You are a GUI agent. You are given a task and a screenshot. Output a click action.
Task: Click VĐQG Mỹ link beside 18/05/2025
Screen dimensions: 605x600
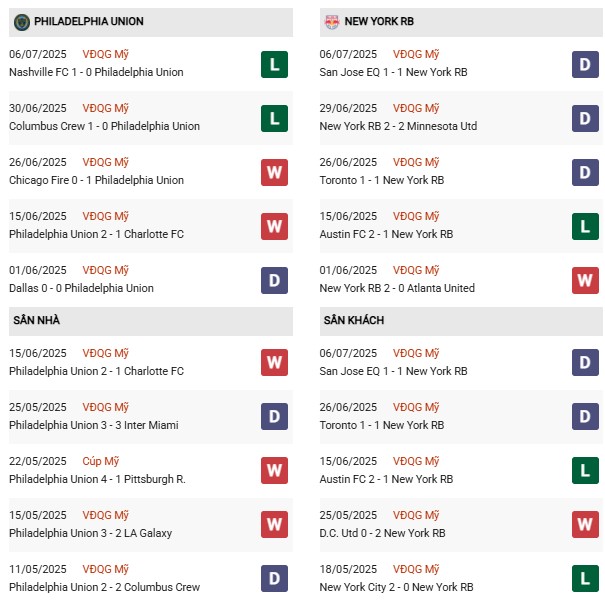point(415,569)
